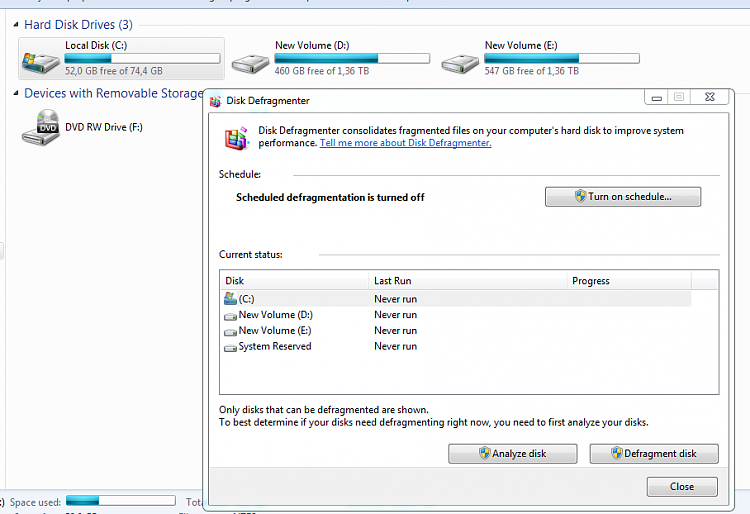The height and width of the screenshot is (514, 750).
Task: Click the DVD RW Drive (F:) label
Action: click(x=104, y=127)
